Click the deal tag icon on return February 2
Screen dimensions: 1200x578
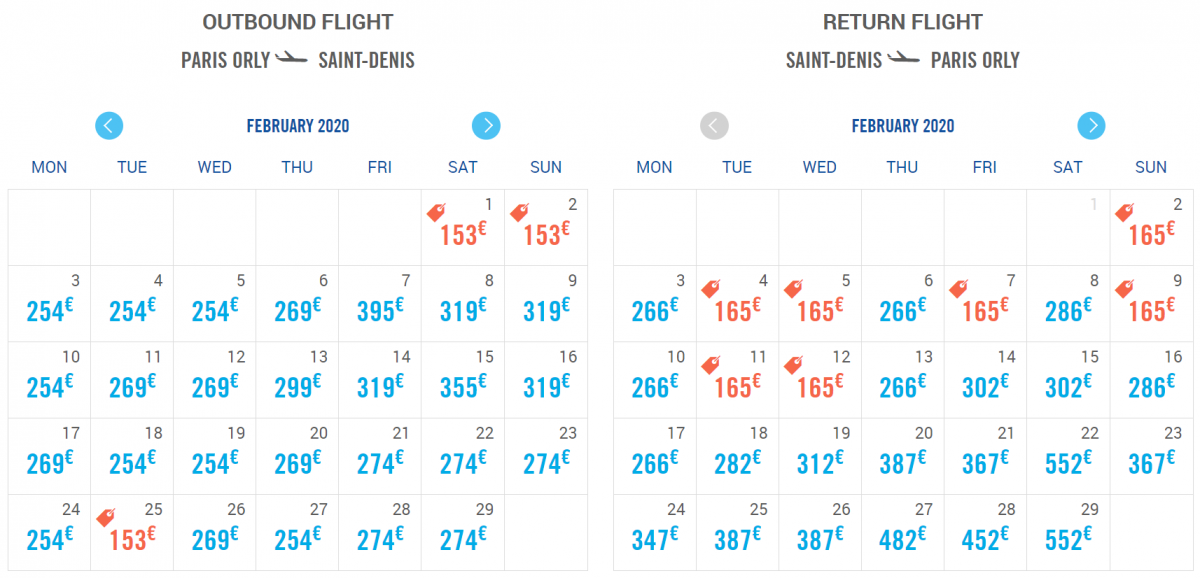click(1124, 212)
